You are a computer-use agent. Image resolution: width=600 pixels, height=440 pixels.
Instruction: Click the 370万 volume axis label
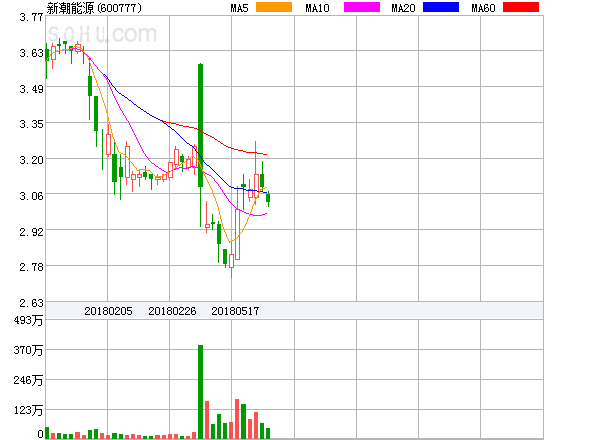pos(28,350)
